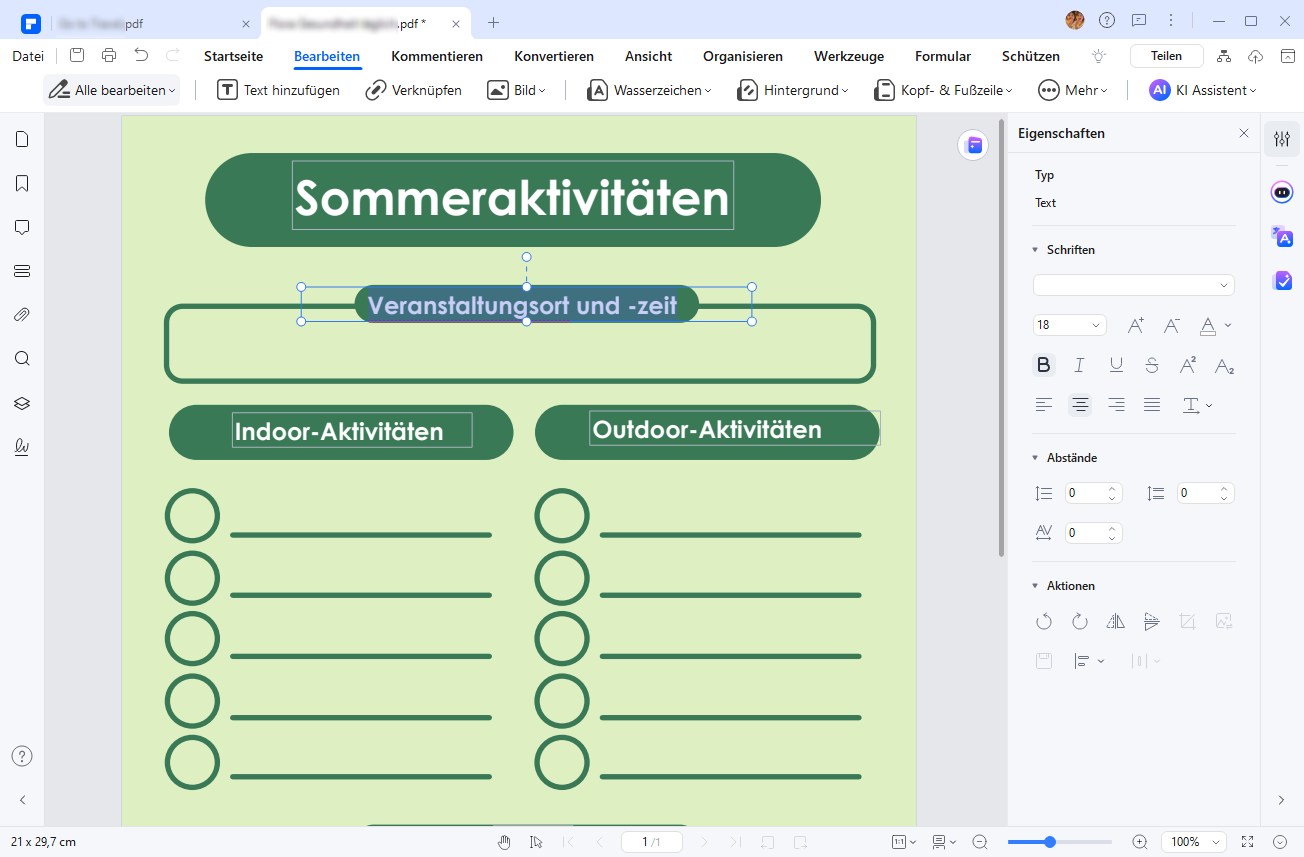Click the zoom slider handle
The image size is (1304, 857).
coord(1050,842)
